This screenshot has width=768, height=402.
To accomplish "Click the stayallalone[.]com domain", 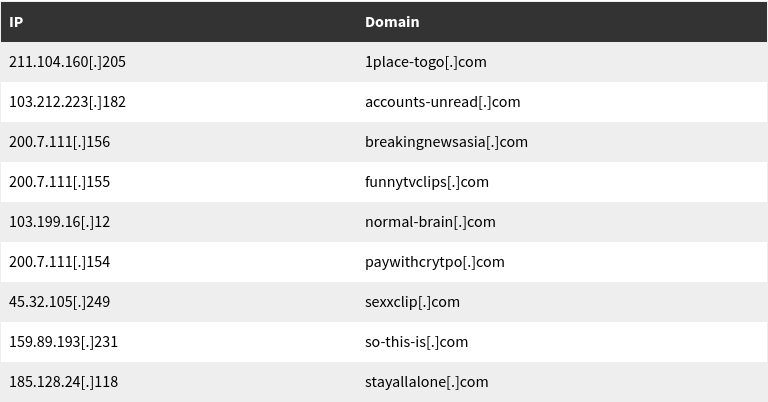I will [427, 382].
